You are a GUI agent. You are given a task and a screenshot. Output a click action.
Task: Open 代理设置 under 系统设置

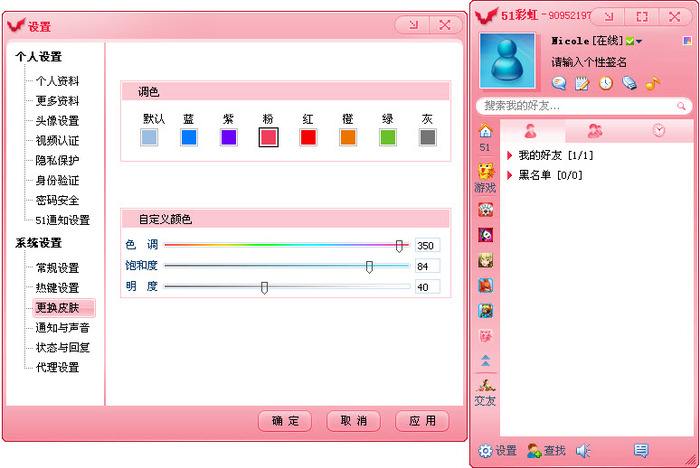pyautogui.click(x=58, y=368)
